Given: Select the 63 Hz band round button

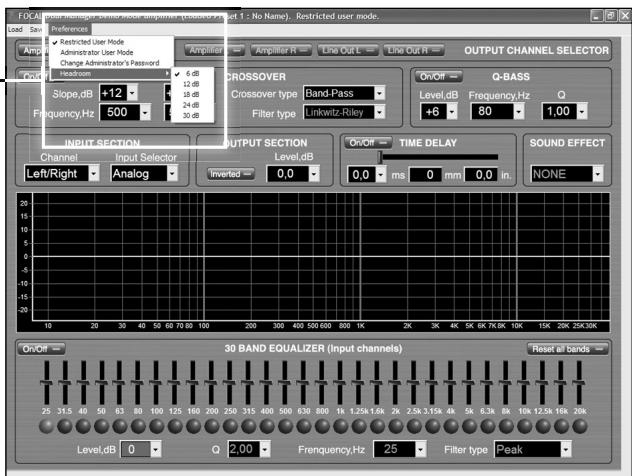Looking at the screenshot, I should (x=120, y=426).
